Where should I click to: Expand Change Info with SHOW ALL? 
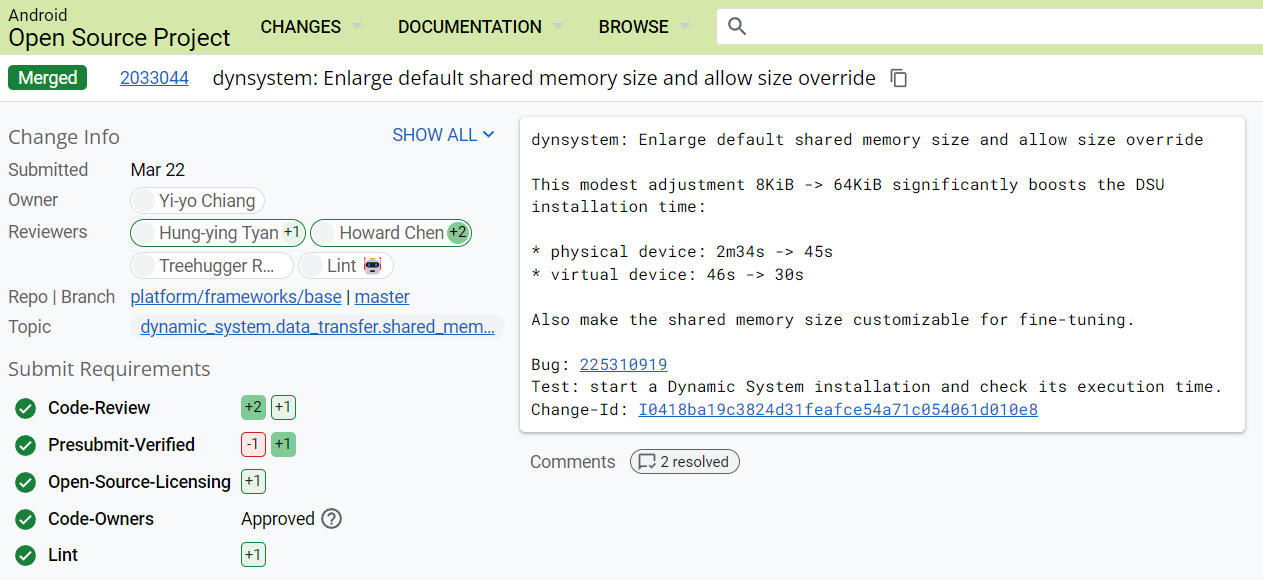[x=443, y=135]
